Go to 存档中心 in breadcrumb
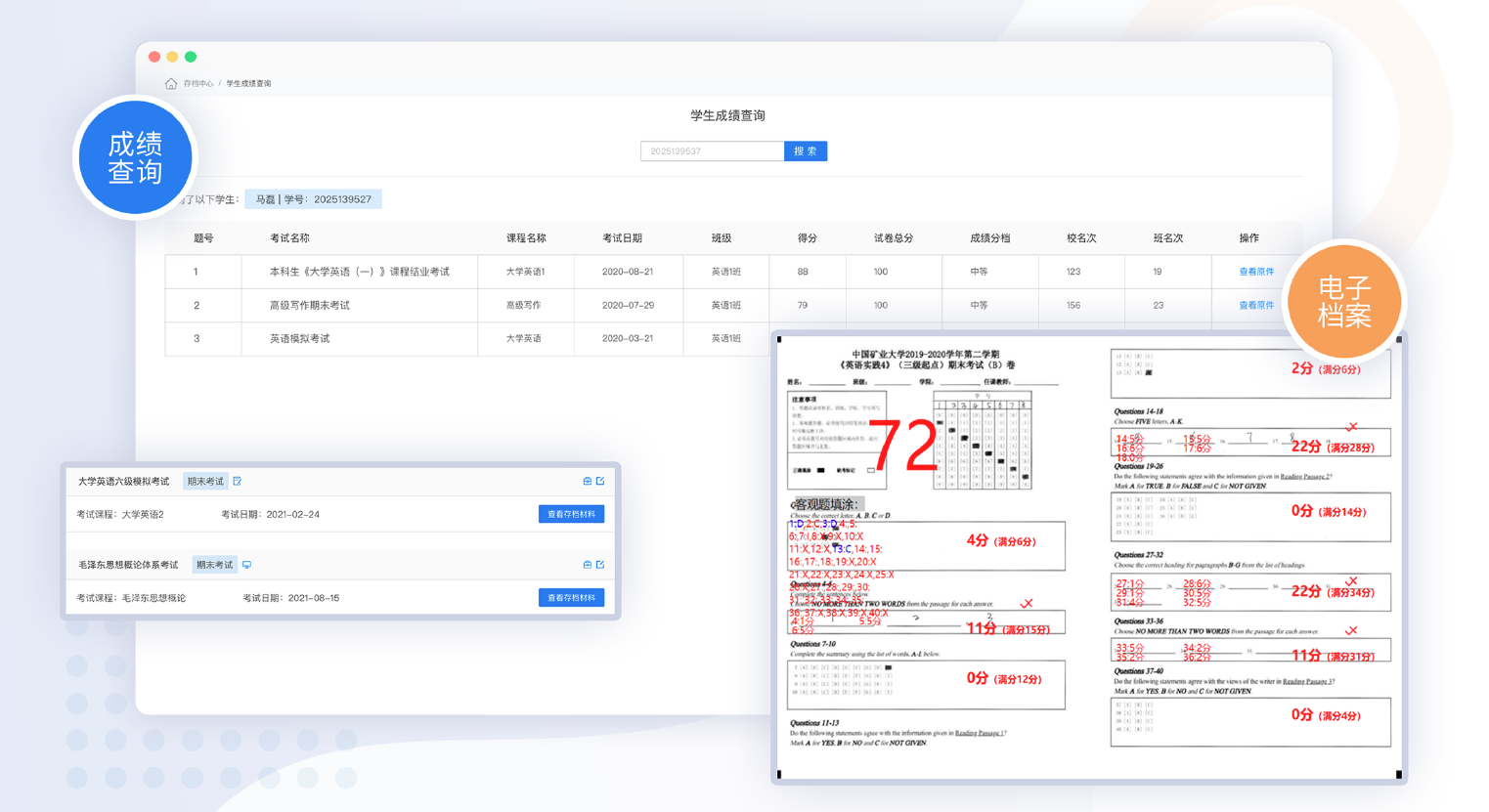The image size is (1489, 812). (x=198, y=83)
